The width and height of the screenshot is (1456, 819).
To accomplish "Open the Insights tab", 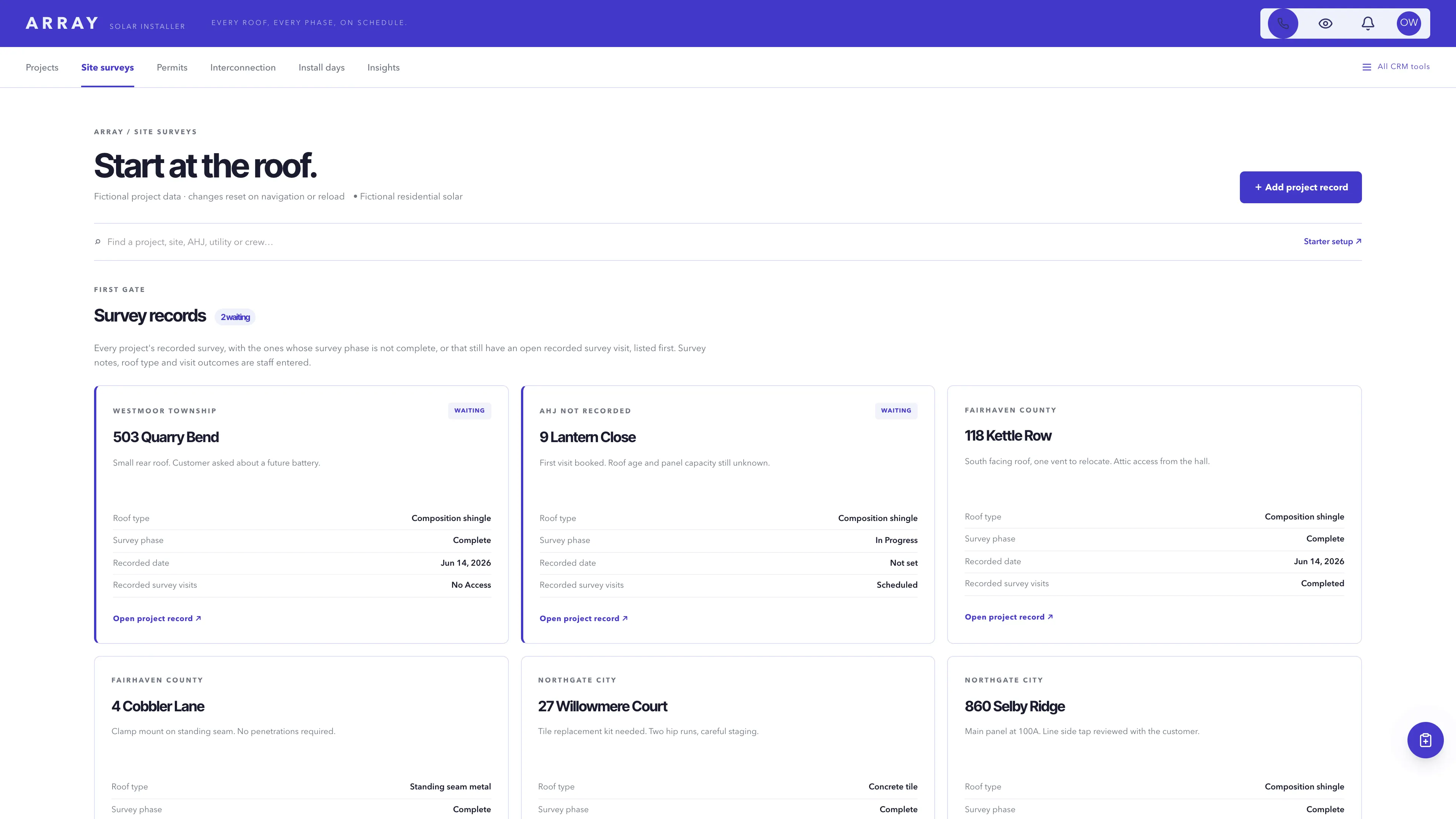I will [383, 67].
